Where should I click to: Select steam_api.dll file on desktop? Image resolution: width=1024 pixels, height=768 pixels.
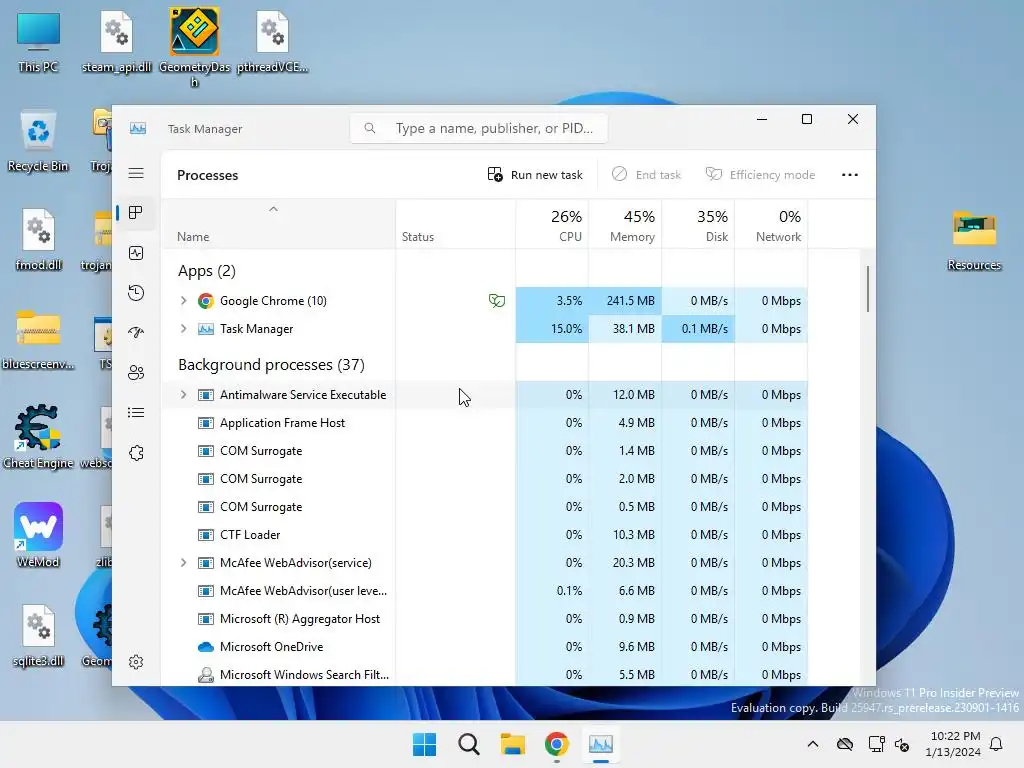tap(116, 42)
